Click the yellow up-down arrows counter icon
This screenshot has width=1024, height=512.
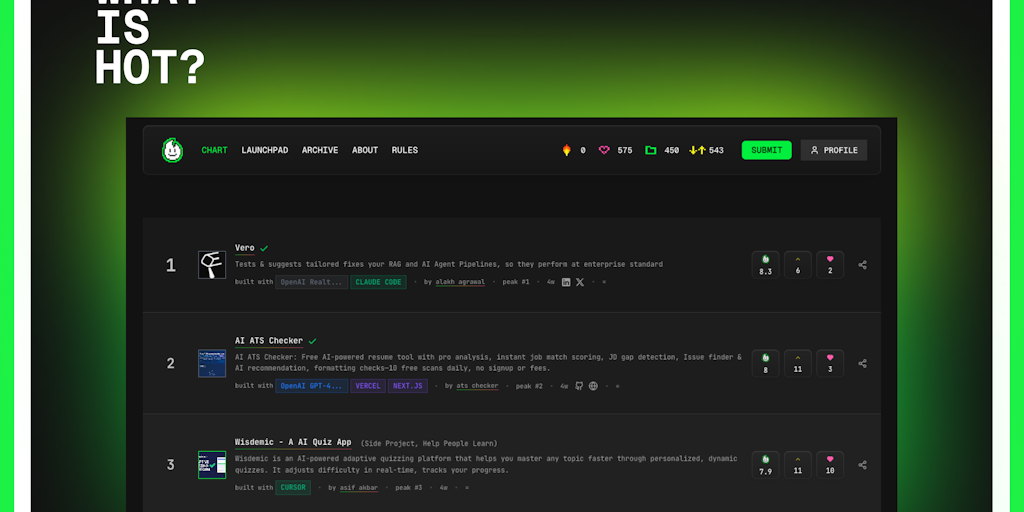click(x=697, y=150)
